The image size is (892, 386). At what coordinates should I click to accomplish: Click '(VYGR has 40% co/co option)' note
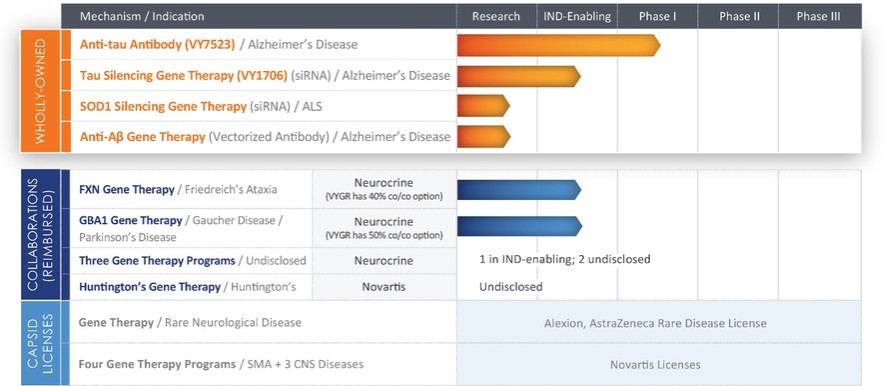(384, 197)
